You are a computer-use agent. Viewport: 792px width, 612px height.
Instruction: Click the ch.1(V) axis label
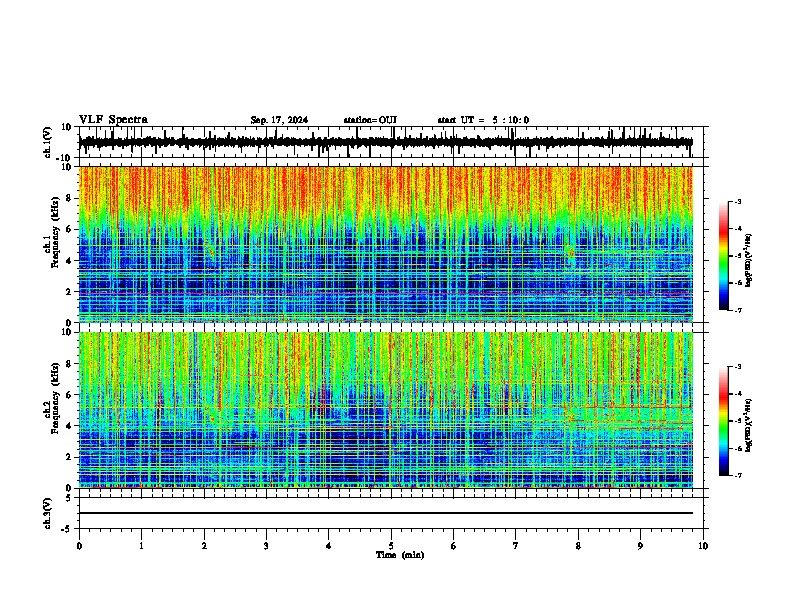click(x=47, y=142)
